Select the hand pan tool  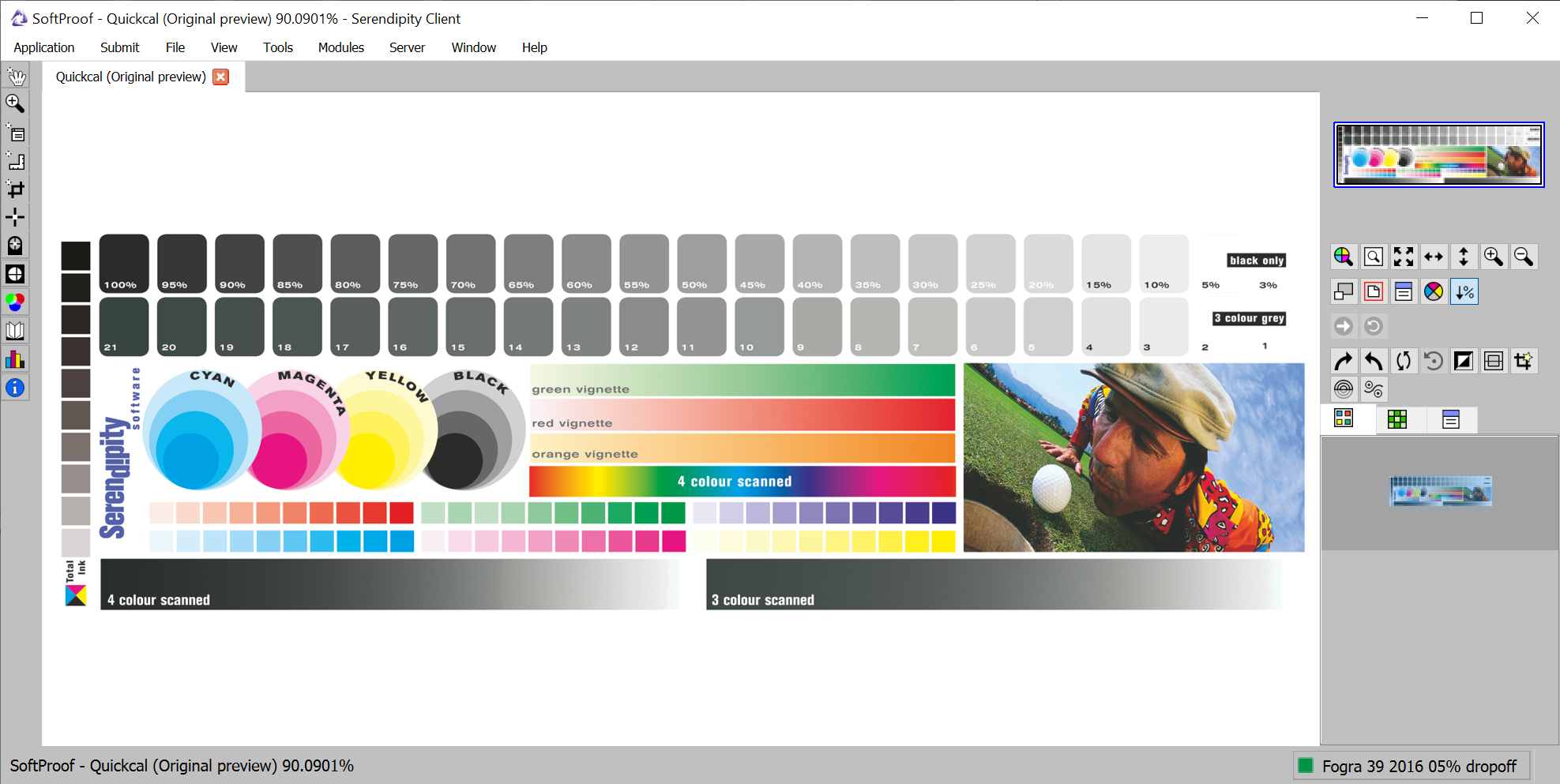(x=15, y=76)
